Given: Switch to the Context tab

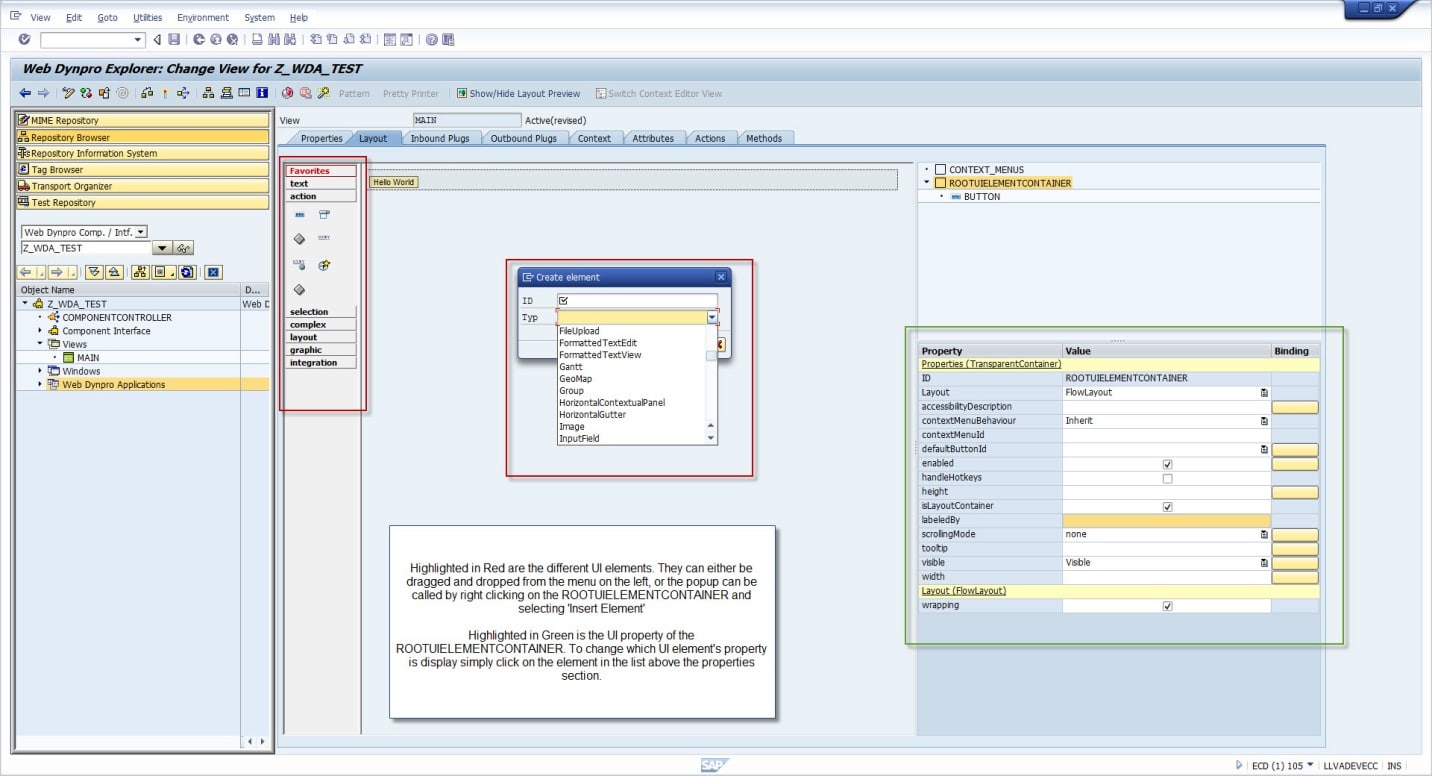Looking at the screenshot, I should coord(594,138).
